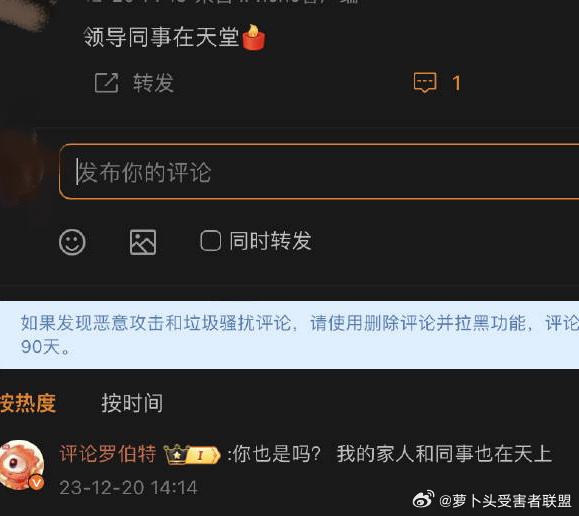Open the emoji picker smiley icon
579x516 pixels.
[x=72, y=242]
